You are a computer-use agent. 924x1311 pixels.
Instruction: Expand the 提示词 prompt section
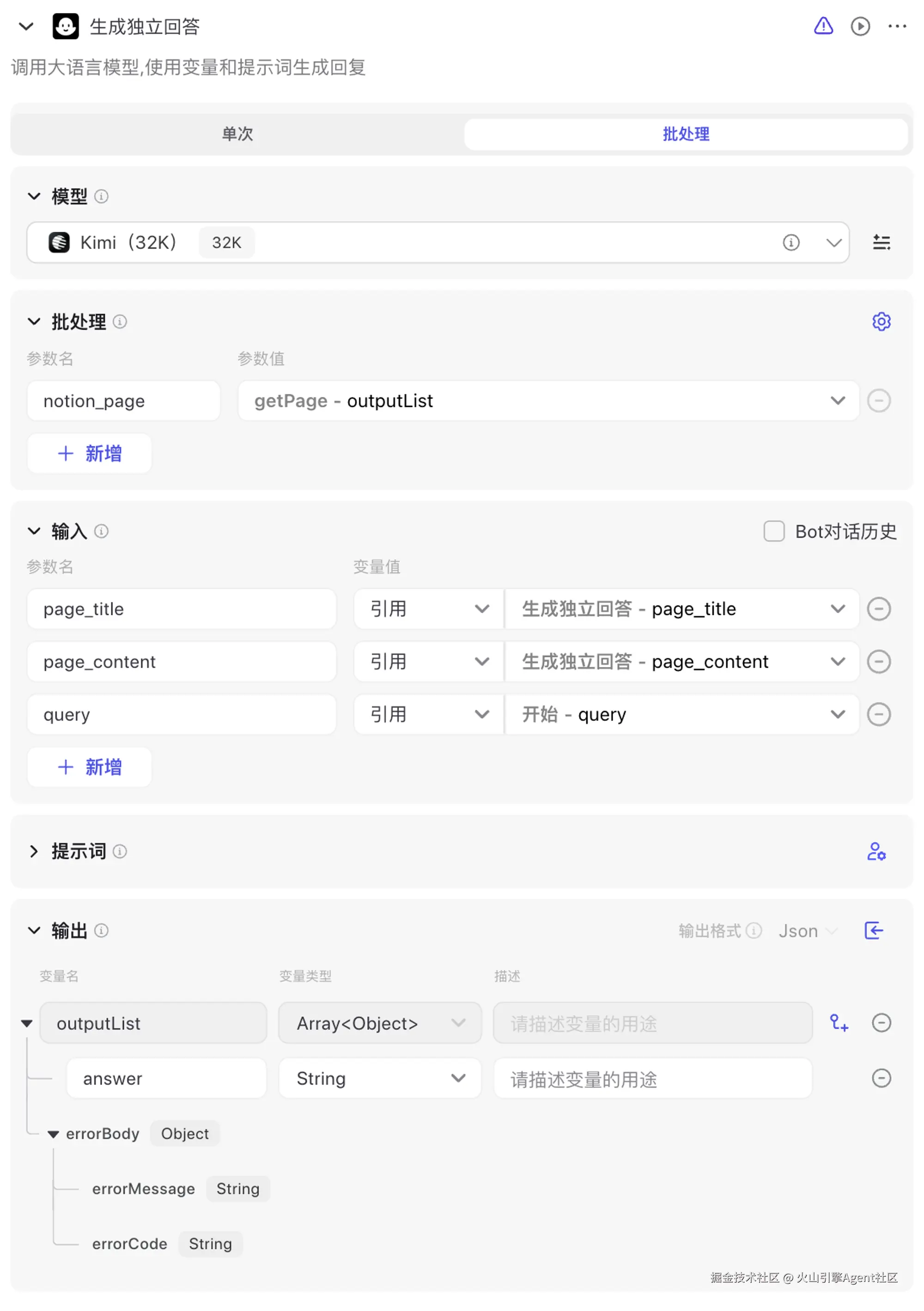[34, 851]
